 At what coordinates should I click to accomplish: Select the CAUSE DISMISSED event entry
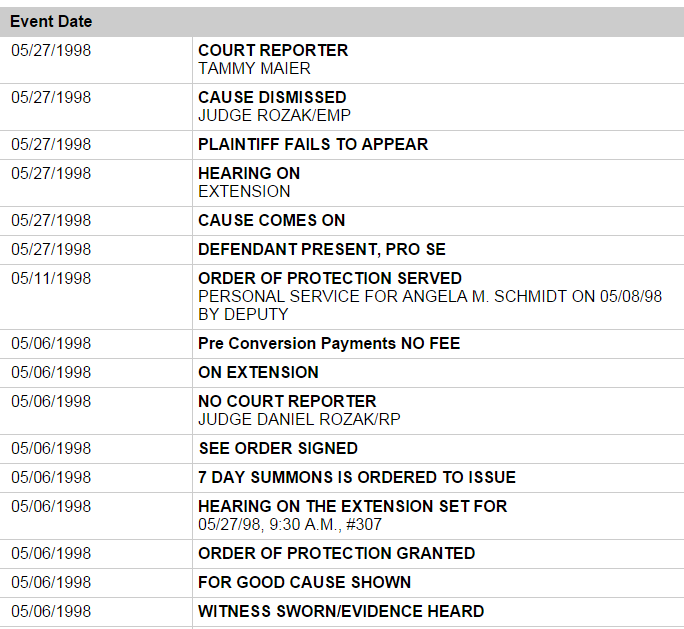pos(272,97)
